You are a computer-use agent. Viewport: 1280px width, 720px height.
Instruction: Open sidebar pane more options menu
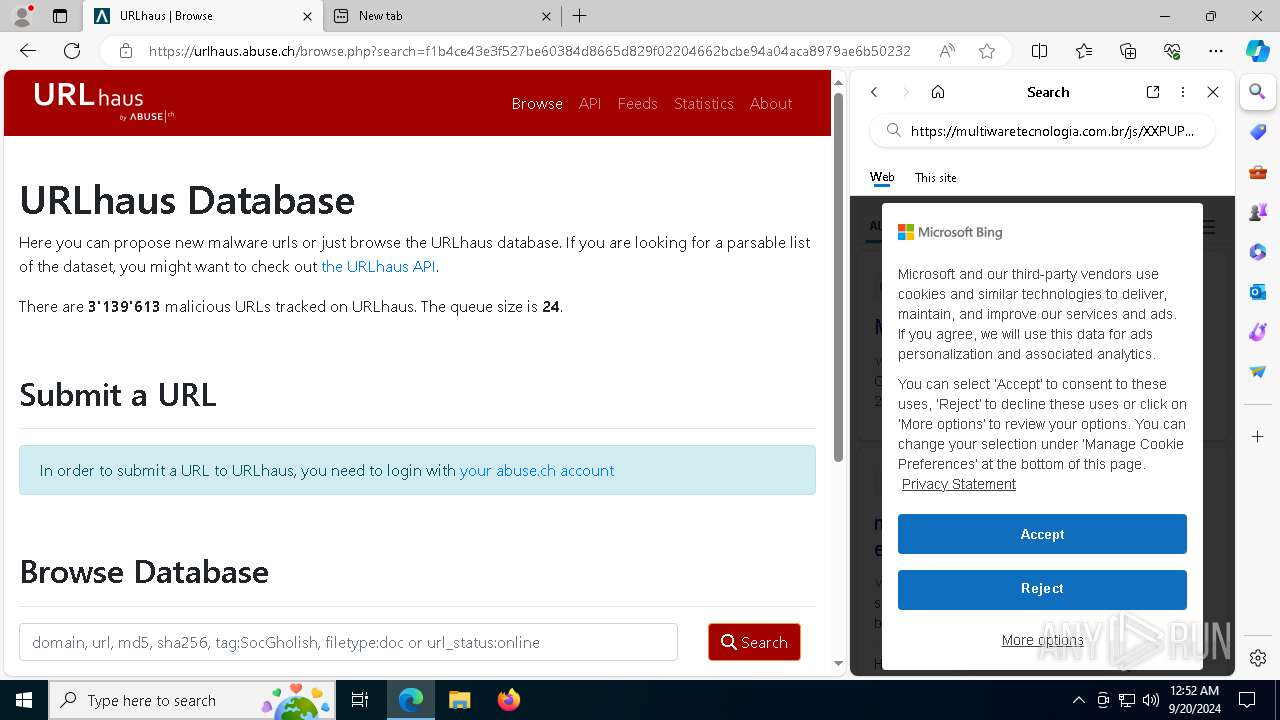[x=1183, y=92]
